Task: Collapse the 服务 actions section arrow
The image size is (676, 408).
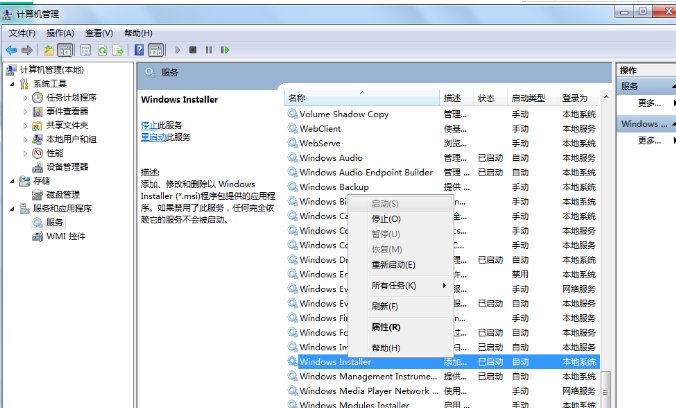Action: (x=673, y=86)
